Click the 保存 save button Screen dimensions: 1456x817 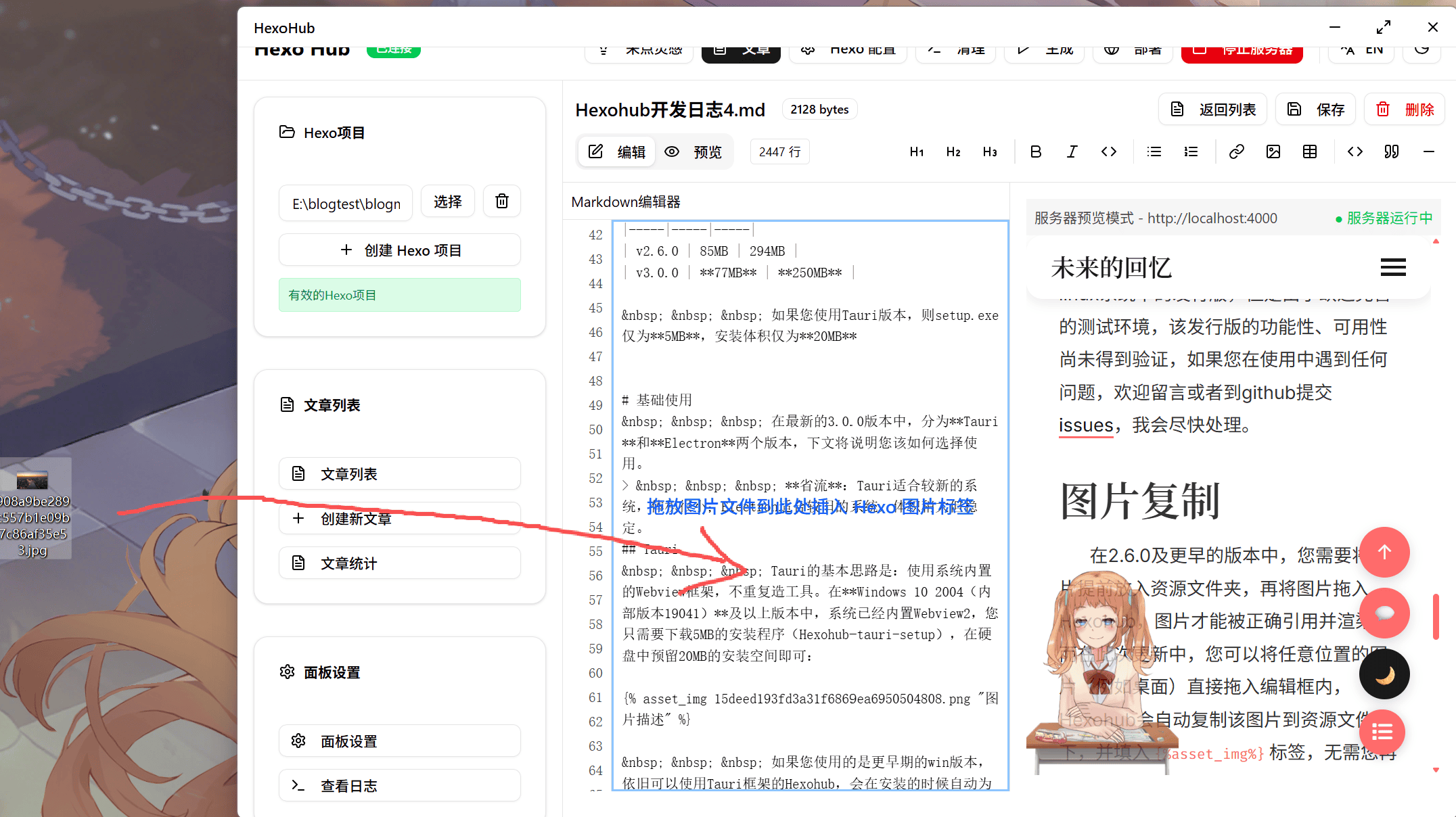click(1315, 110)
